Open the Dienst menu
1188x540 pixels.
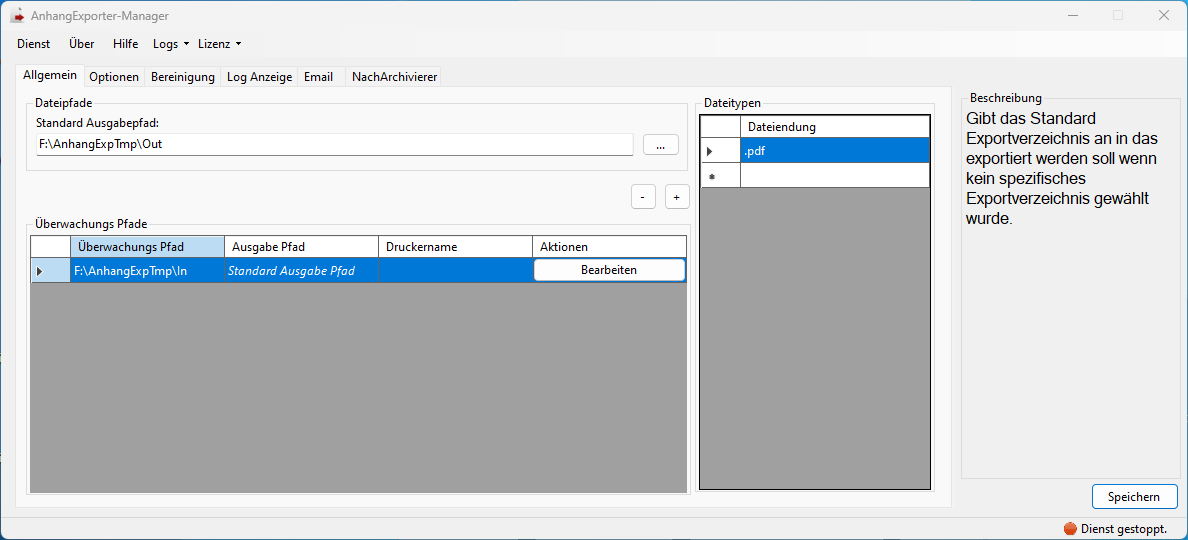tap(33, 44)
